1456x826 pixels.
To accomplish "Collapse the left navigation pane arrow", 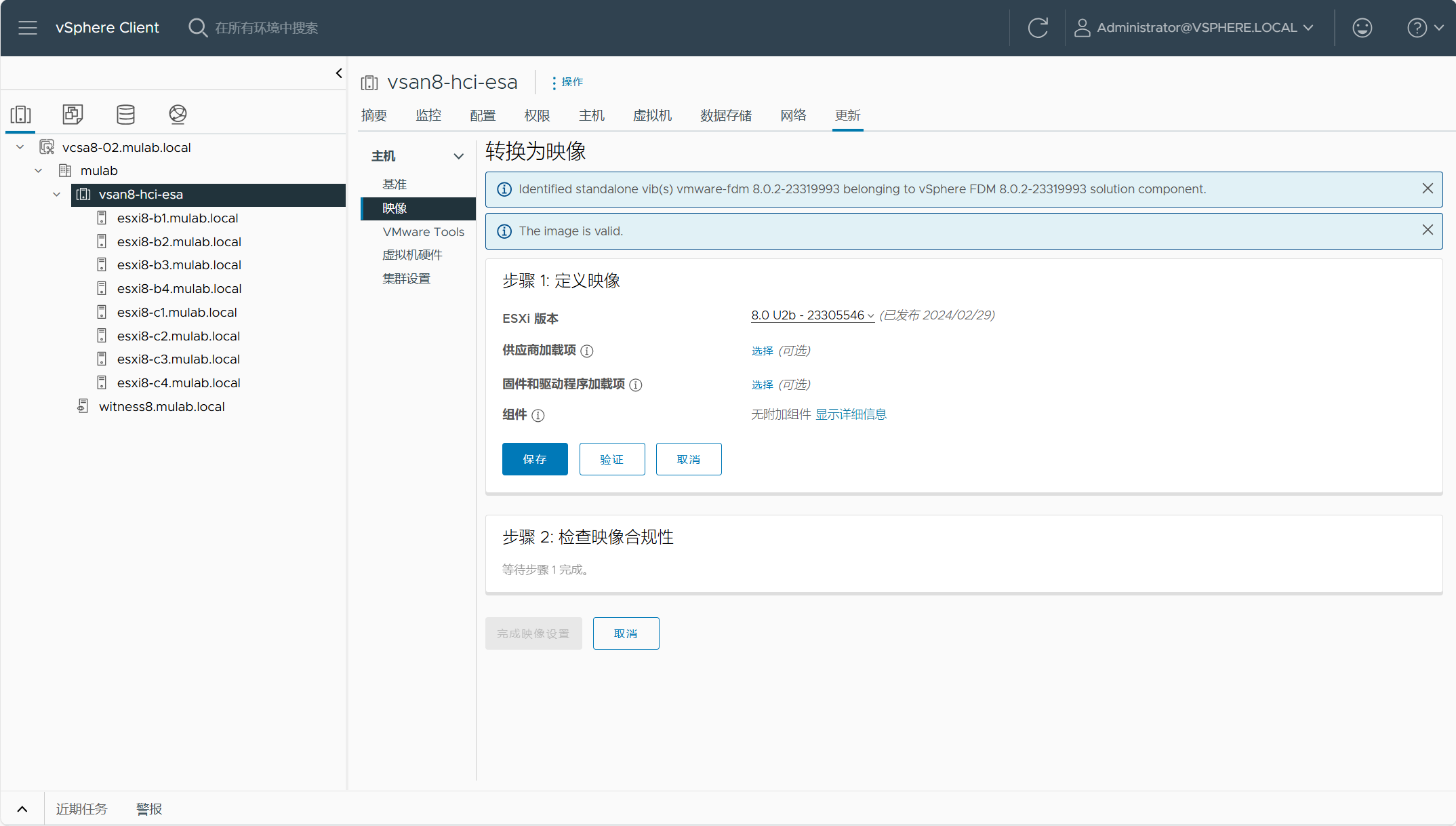I will coord(339,73).
